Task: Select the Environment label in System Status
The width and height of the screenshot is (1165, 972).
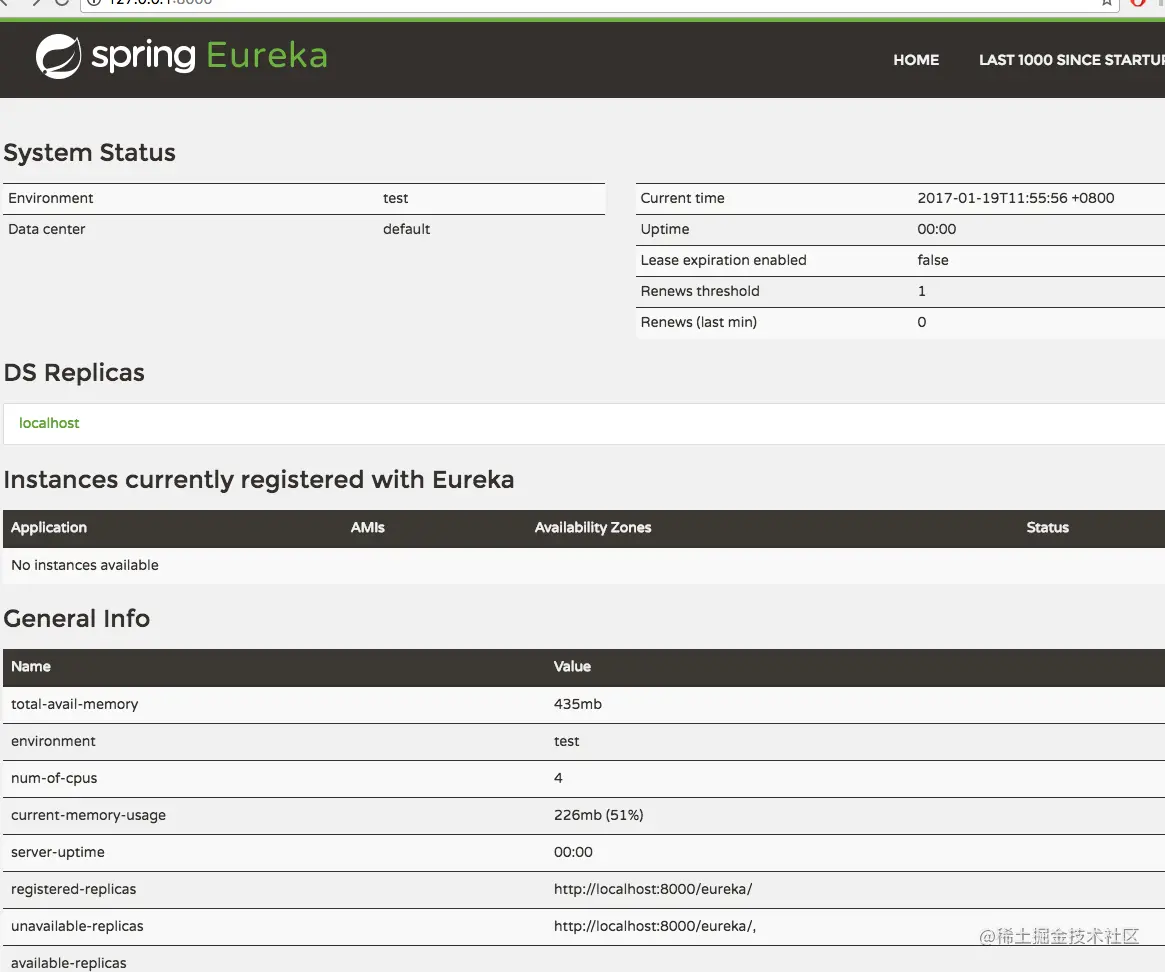Action: [x=51, y=198]
